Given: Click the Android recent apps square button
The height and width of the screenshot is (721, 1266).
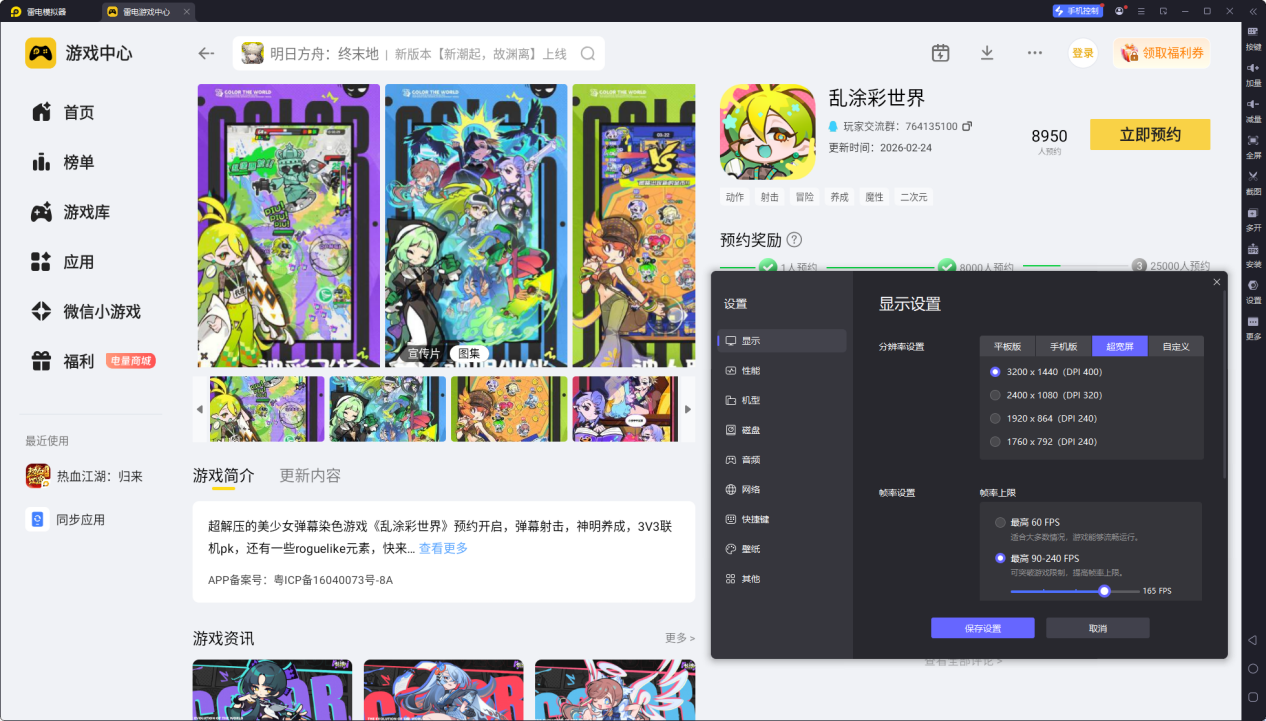Looking at the screenshot, I should coord(1252,697).
